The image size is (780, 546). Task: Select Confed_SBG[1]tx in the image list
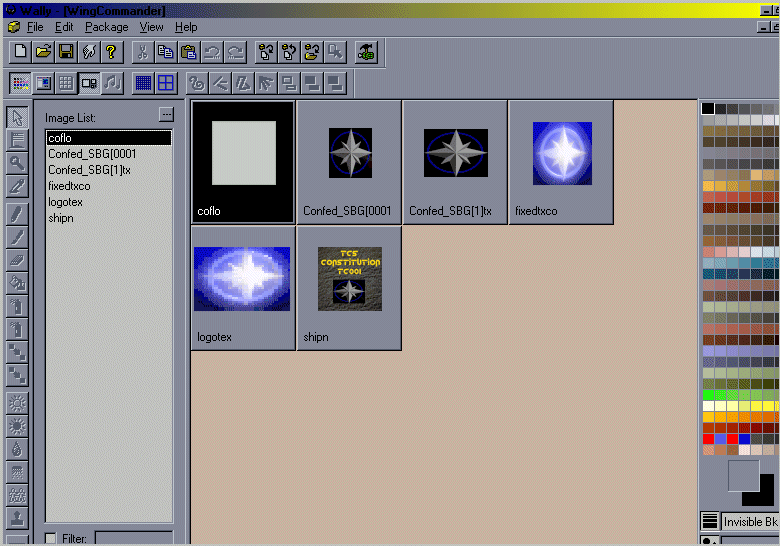pos(90,170)
